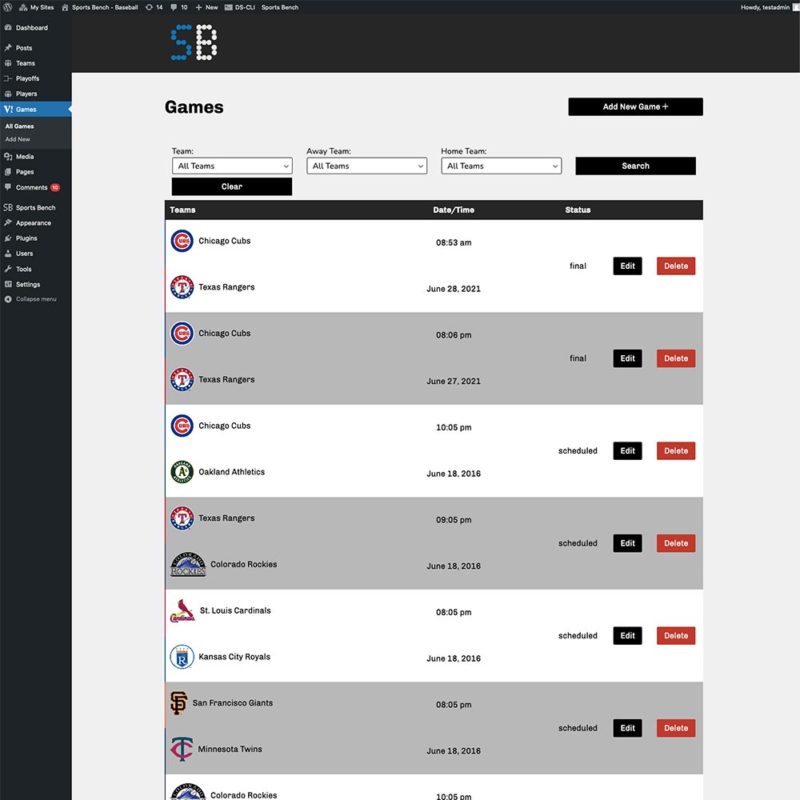
Task: Edit the Rangers vs Colorado Rockies game
Action: click(x=628, y=543)
